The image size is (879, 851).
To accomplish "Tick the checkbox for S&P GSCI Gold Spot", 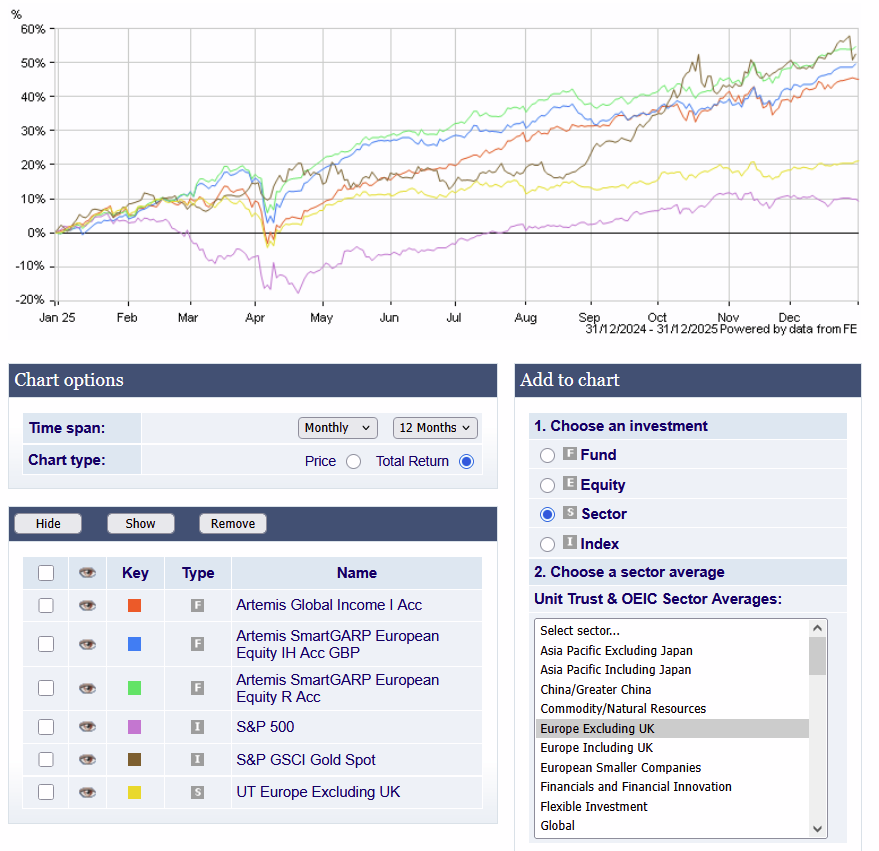I will [x=46, y=760].
